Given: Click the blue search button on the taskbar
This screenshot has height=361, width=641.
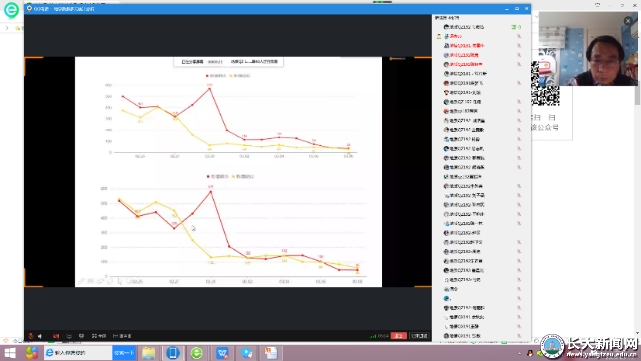Looking at the screenshot, I should [124, 353].
